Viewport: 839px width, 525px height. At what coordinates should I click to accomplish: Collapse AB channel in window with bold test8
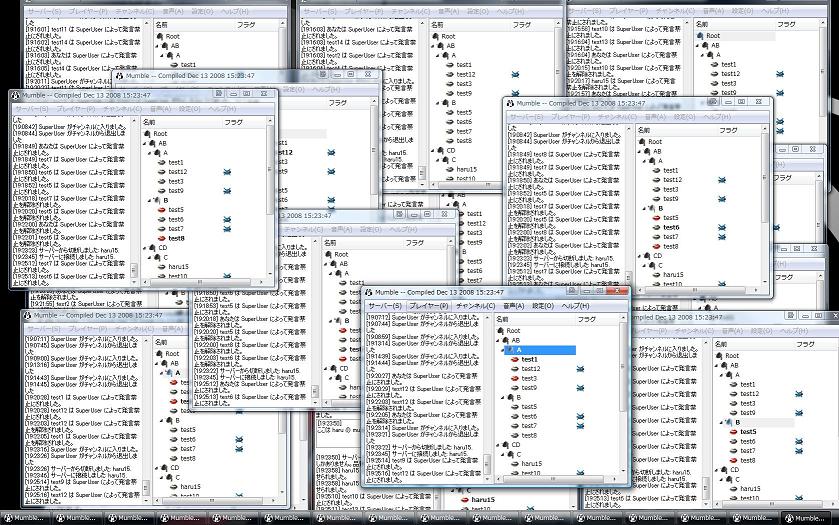click(145, 143)
